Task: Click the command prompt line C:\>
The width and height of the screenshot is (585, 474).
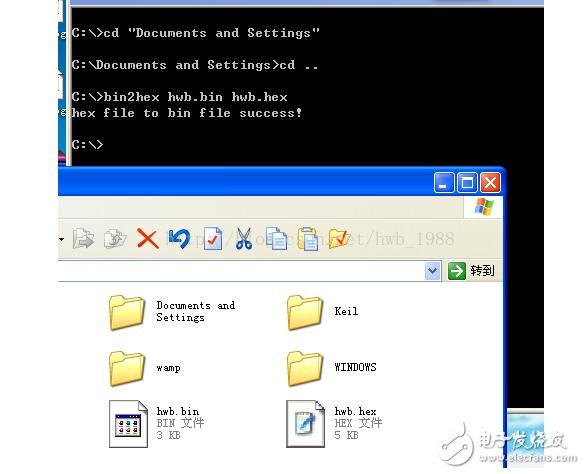Action: click(x=87, y=144)
